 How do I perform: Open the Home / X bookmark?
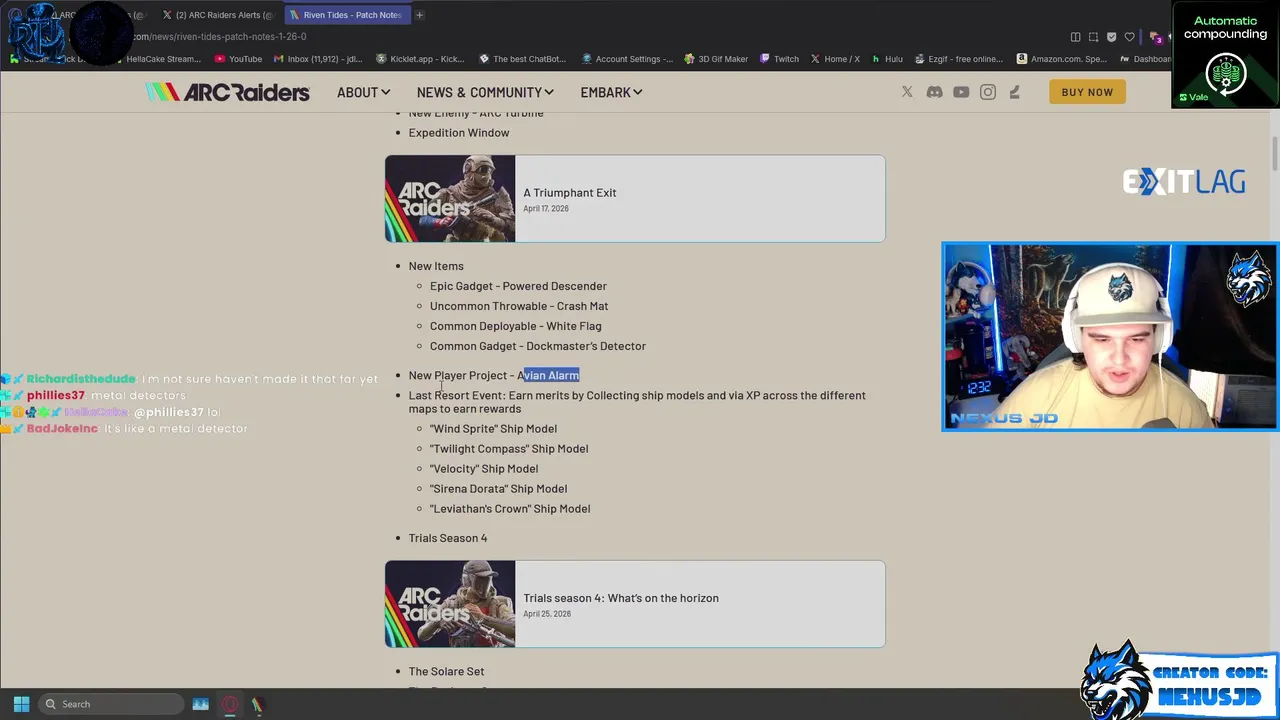835,59
